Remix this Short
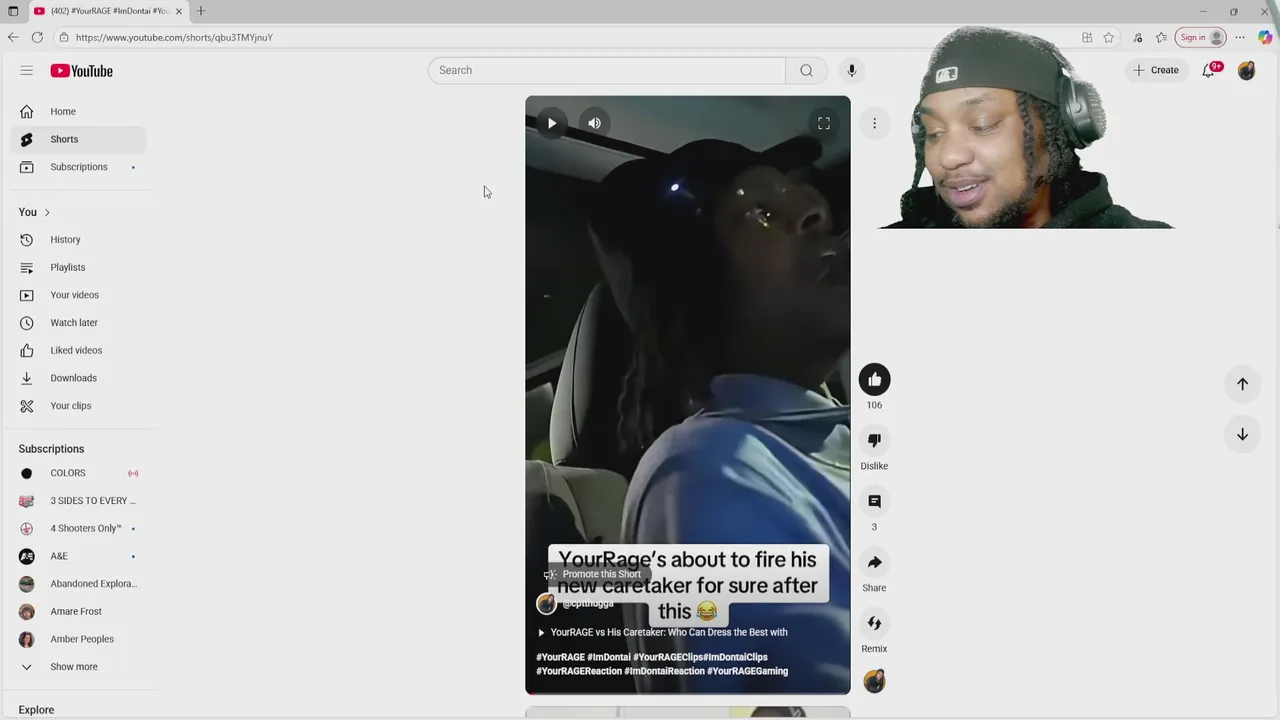1280x720 pixels. pos(874,623)
